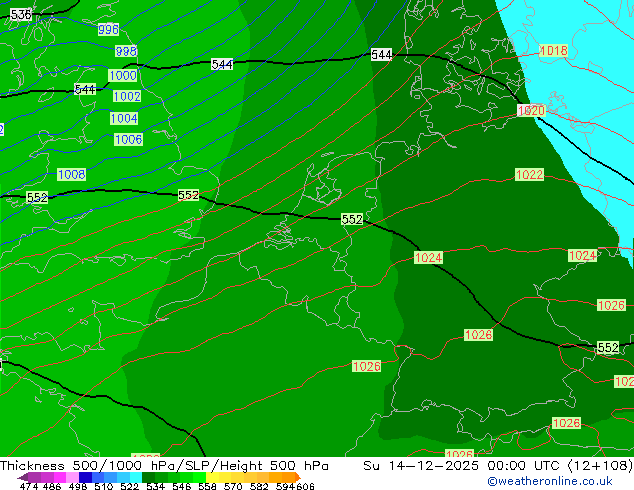Click the blue 1004 isobar label
The width and height of the screenshot is (634, 490).
coord(124,118)
